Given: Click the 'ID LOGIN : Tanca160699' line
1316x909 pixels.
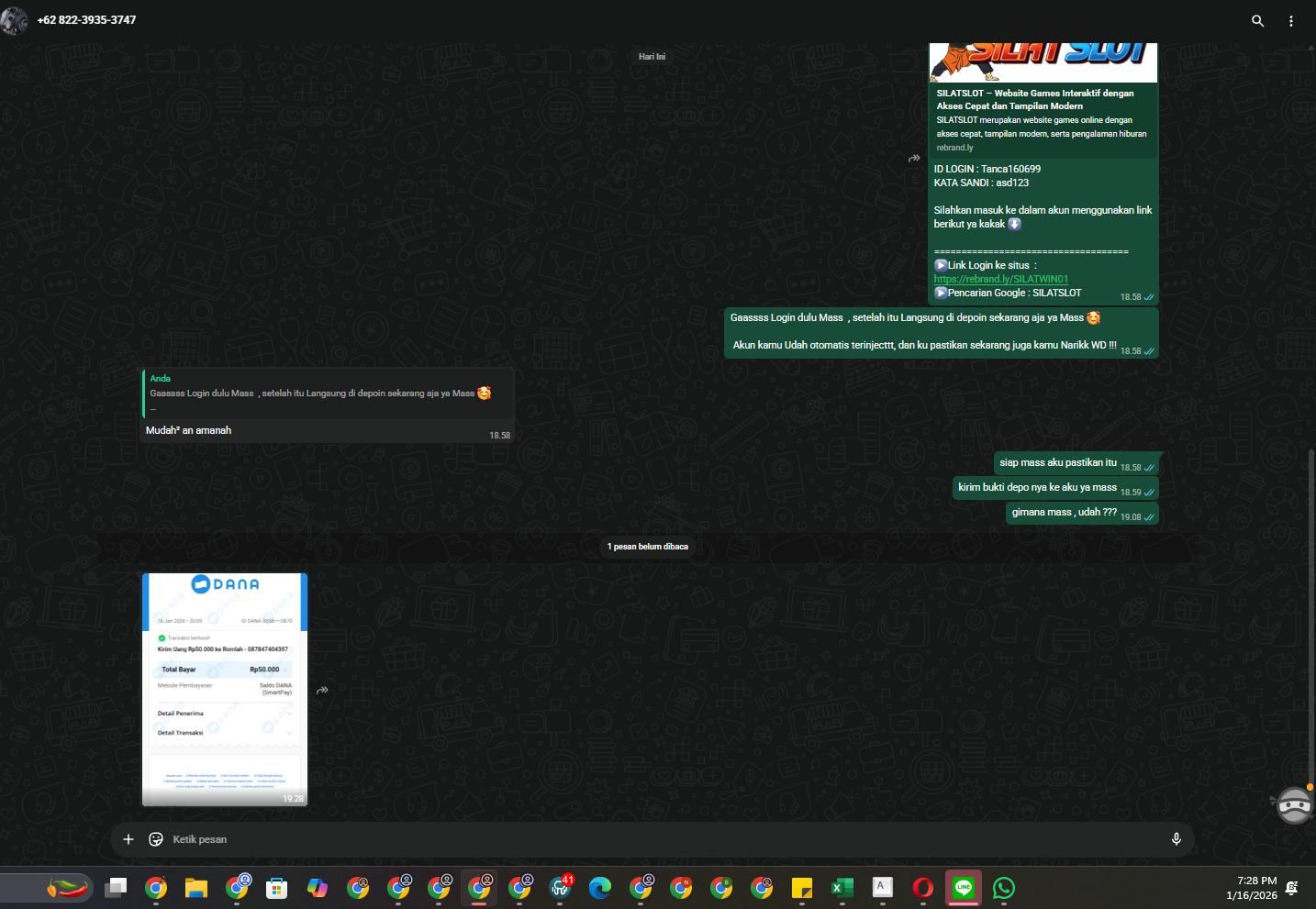Looking at the screenshot, I should (987, 169).
